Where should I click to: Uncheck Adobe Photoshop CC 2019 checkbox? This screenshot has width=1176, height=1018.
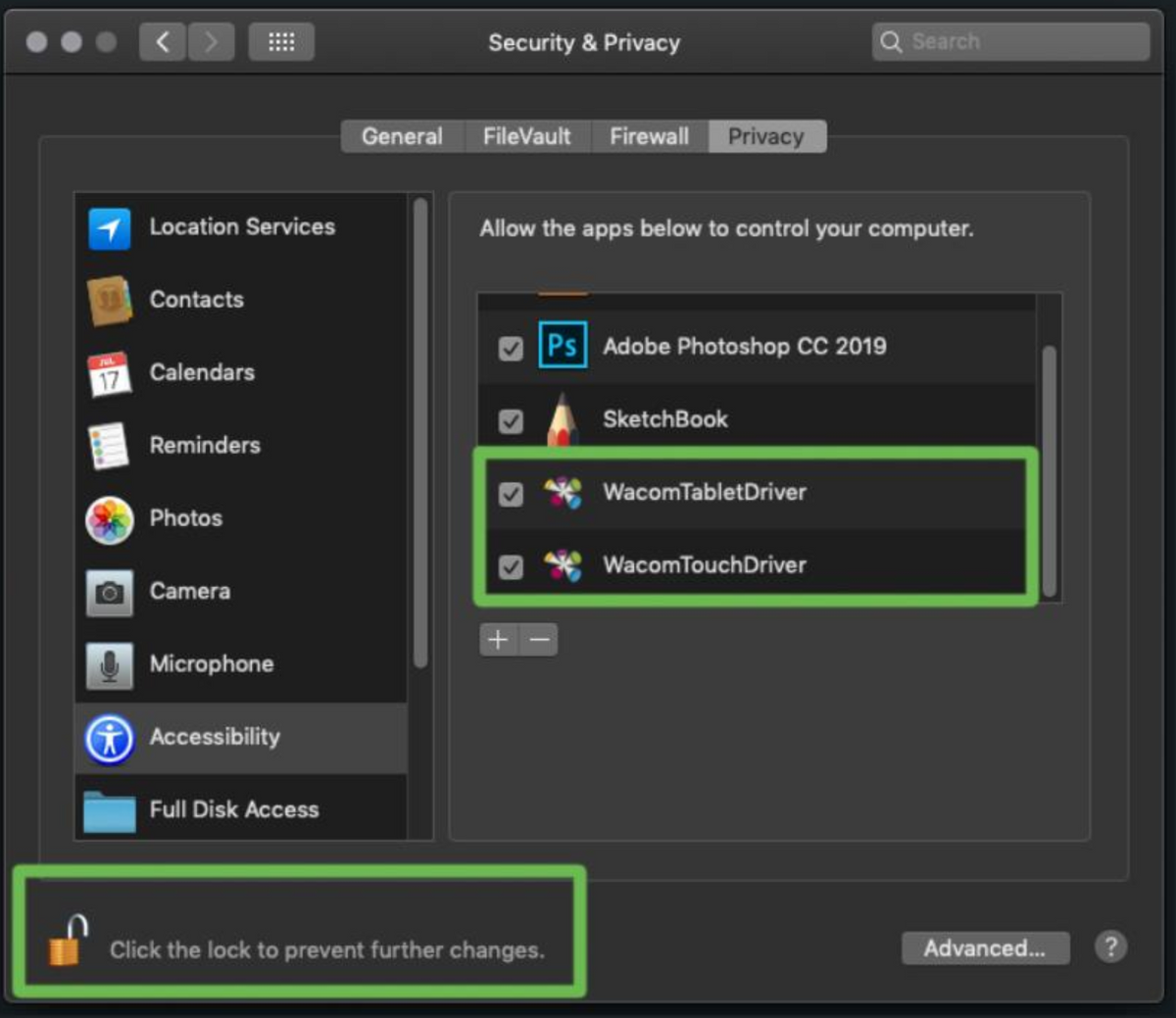pyautogui.click(x=511, y=348)
